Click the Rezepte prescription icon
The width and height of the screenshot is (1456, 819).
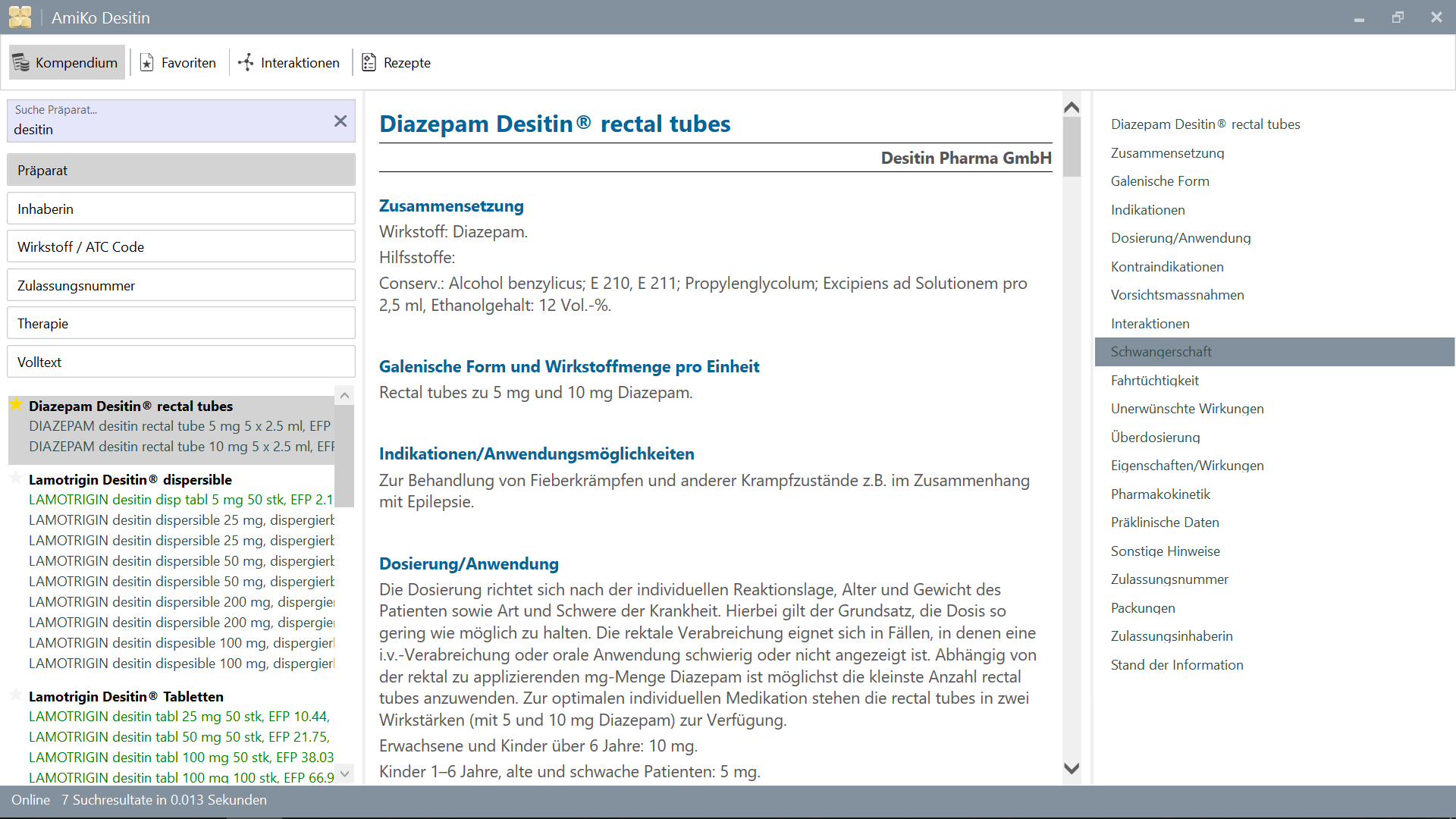369,62
